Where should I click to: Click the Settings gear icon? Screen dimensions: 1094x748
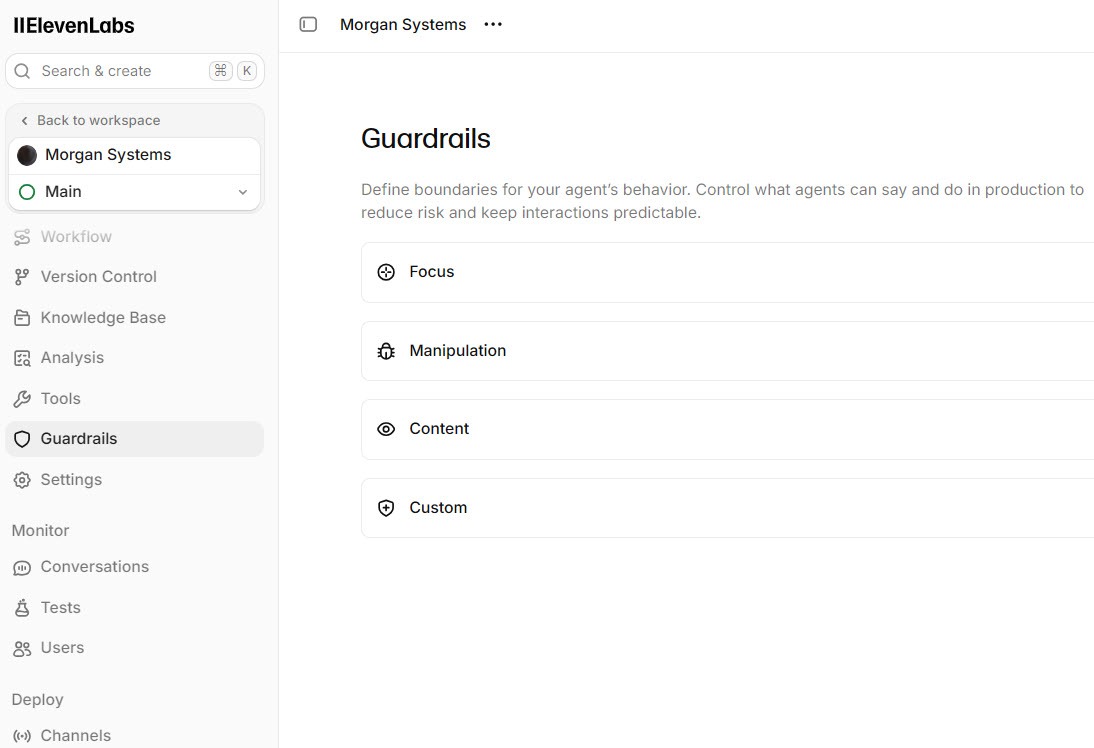point(22,480)
